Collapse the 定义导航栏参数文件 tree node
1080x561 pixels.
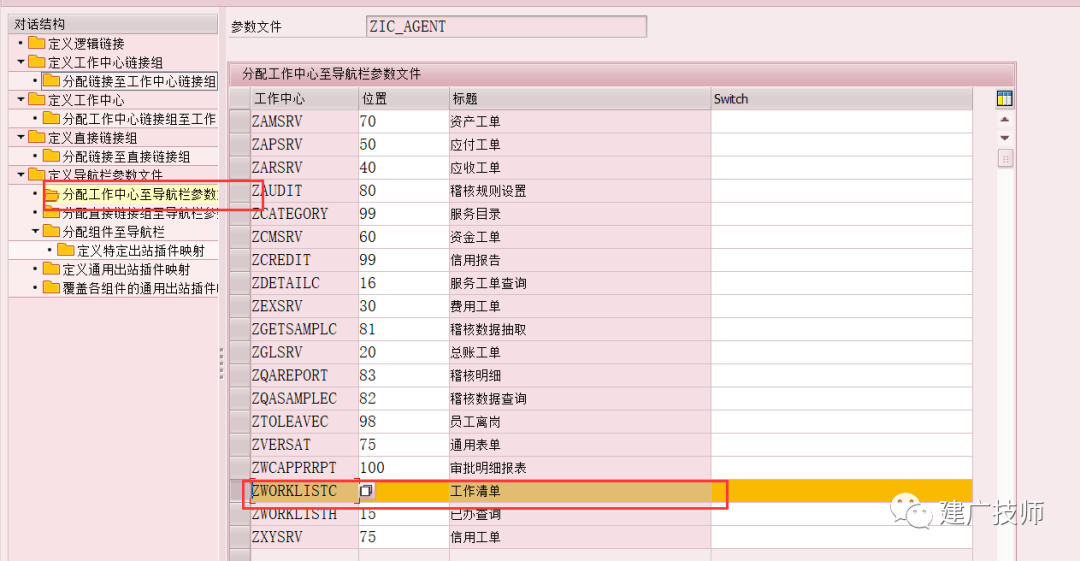(21, 175)
